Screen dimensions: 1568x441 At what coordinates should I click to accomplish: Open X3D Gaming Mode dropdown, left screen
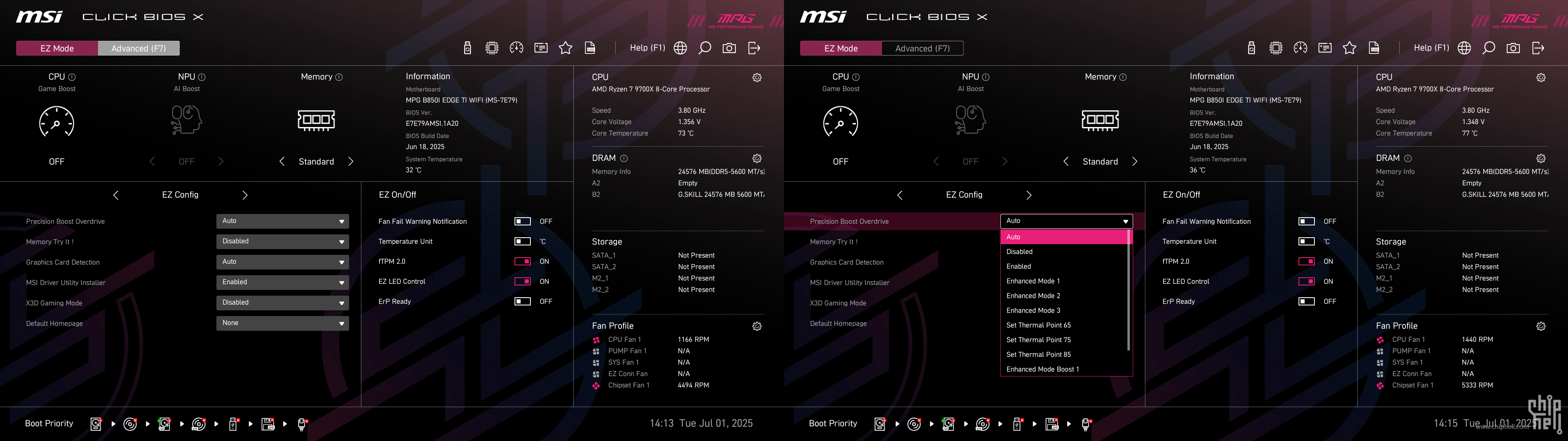[x=283, y=303]
